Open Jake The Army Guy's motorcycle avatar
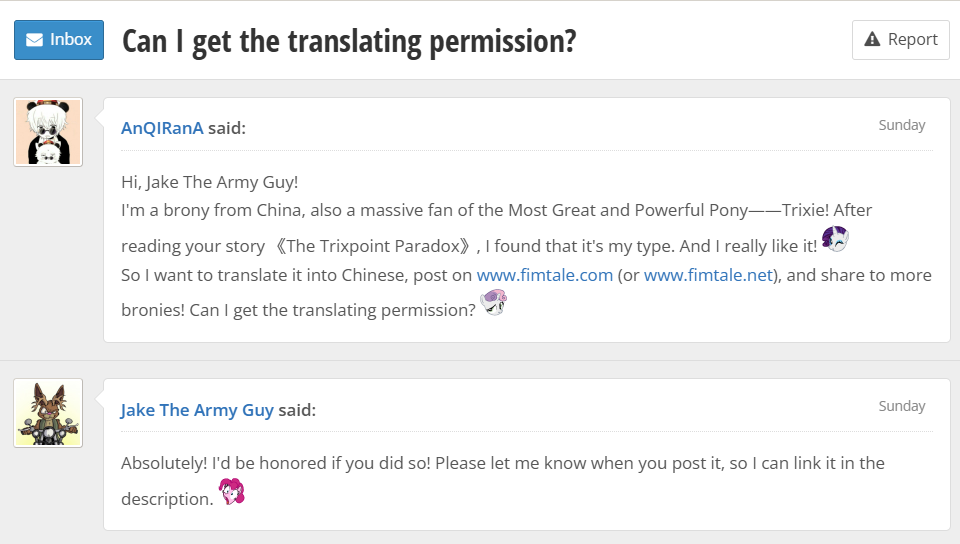Viewport: 960px width, 544px height. pos(48,413)
